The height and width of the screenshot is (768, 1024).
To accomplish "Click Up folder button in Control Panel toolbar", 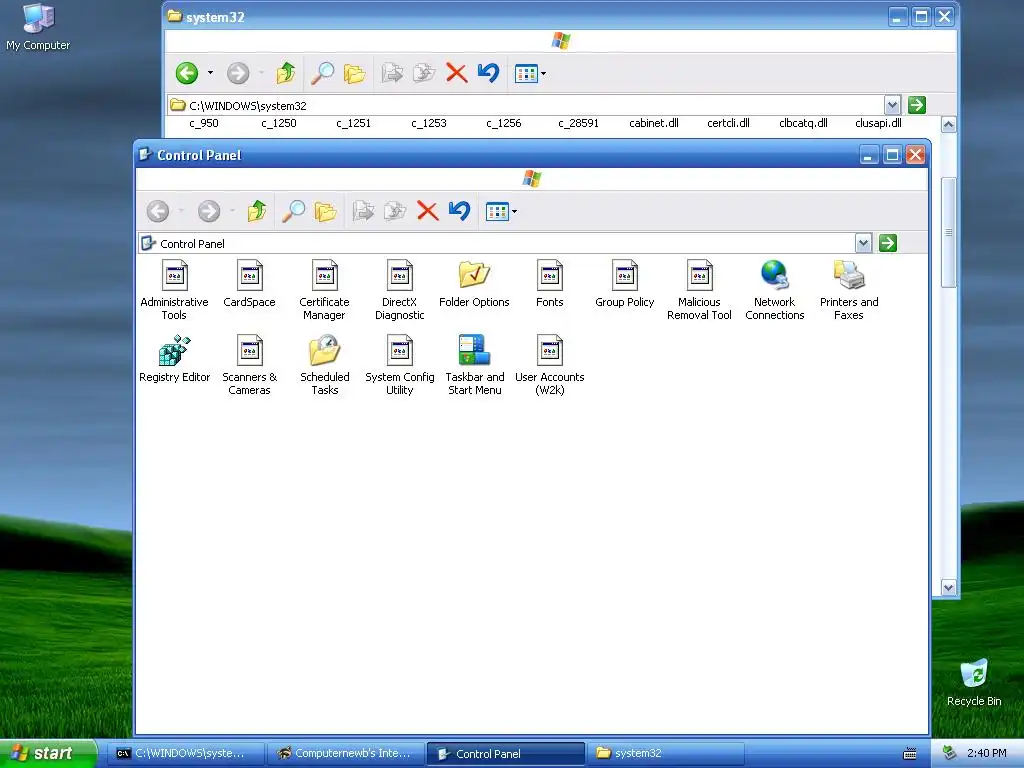I will pyautogui.click(x=257, y=211).
